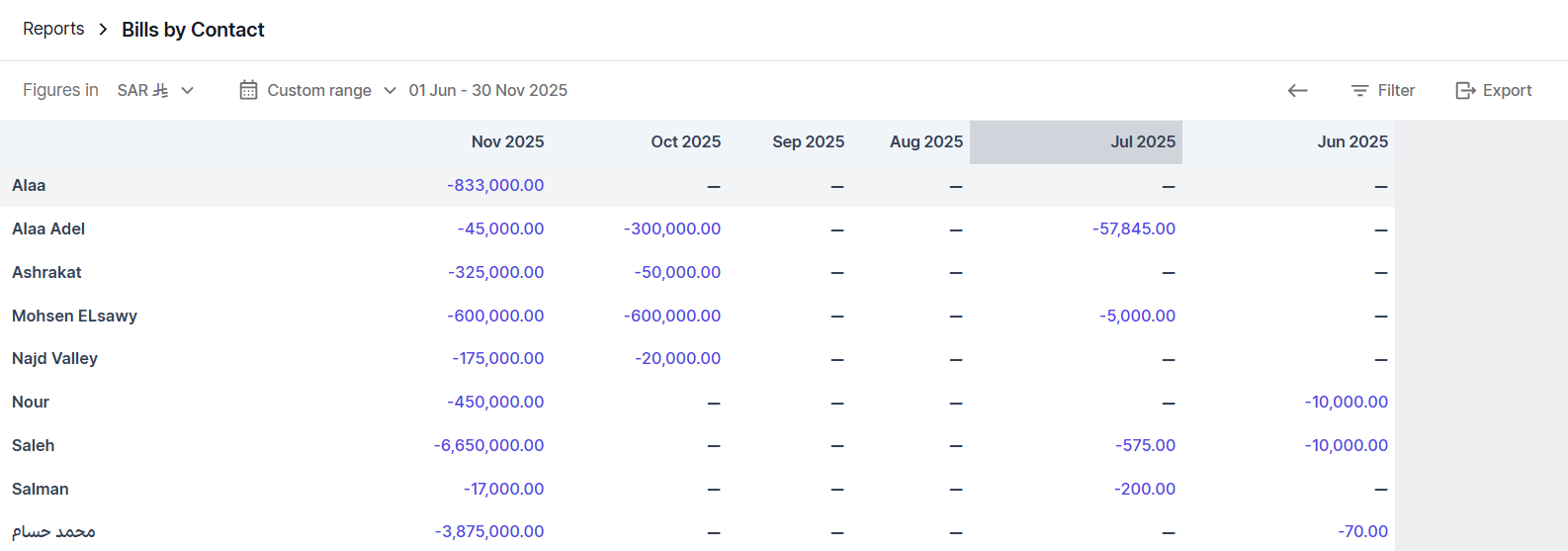Select the Nov 2025 column header
The image size is (1568, 551).
point(507,141)
